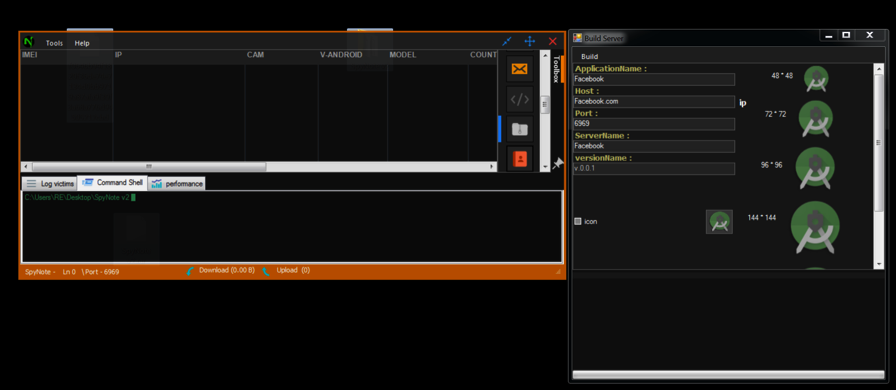The height and width of the screenshot is (390, 896).
Task: Click the ServerName input field
Action: click(654, 146)
